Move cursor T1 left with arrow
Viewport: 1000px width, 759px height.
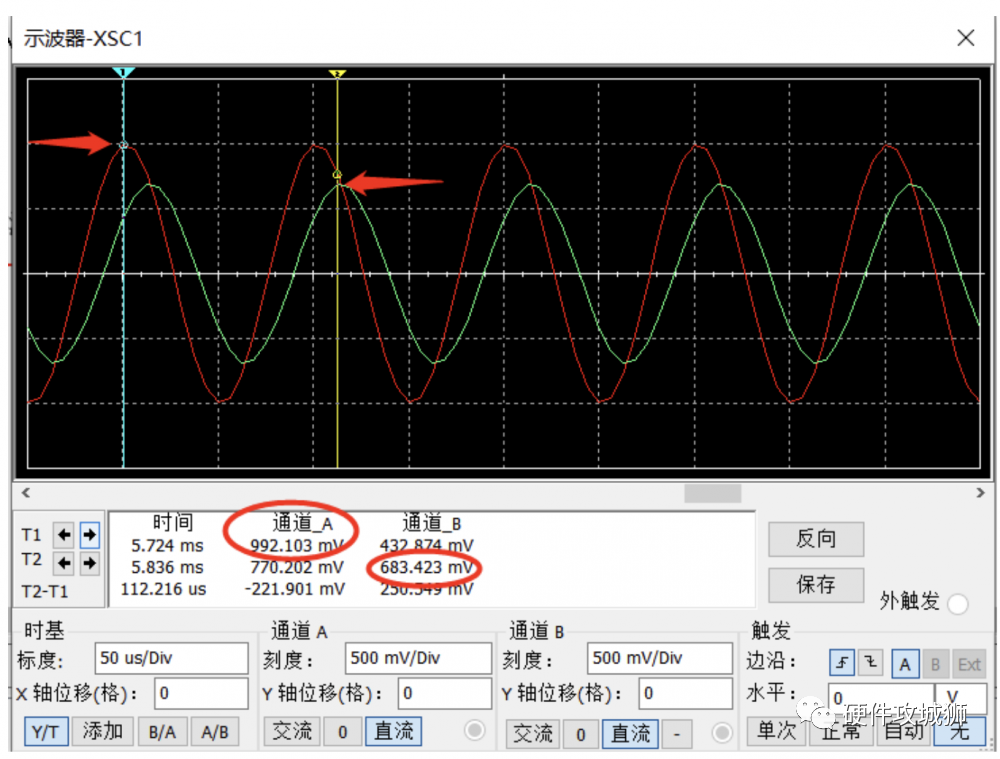tap(64, 534)
